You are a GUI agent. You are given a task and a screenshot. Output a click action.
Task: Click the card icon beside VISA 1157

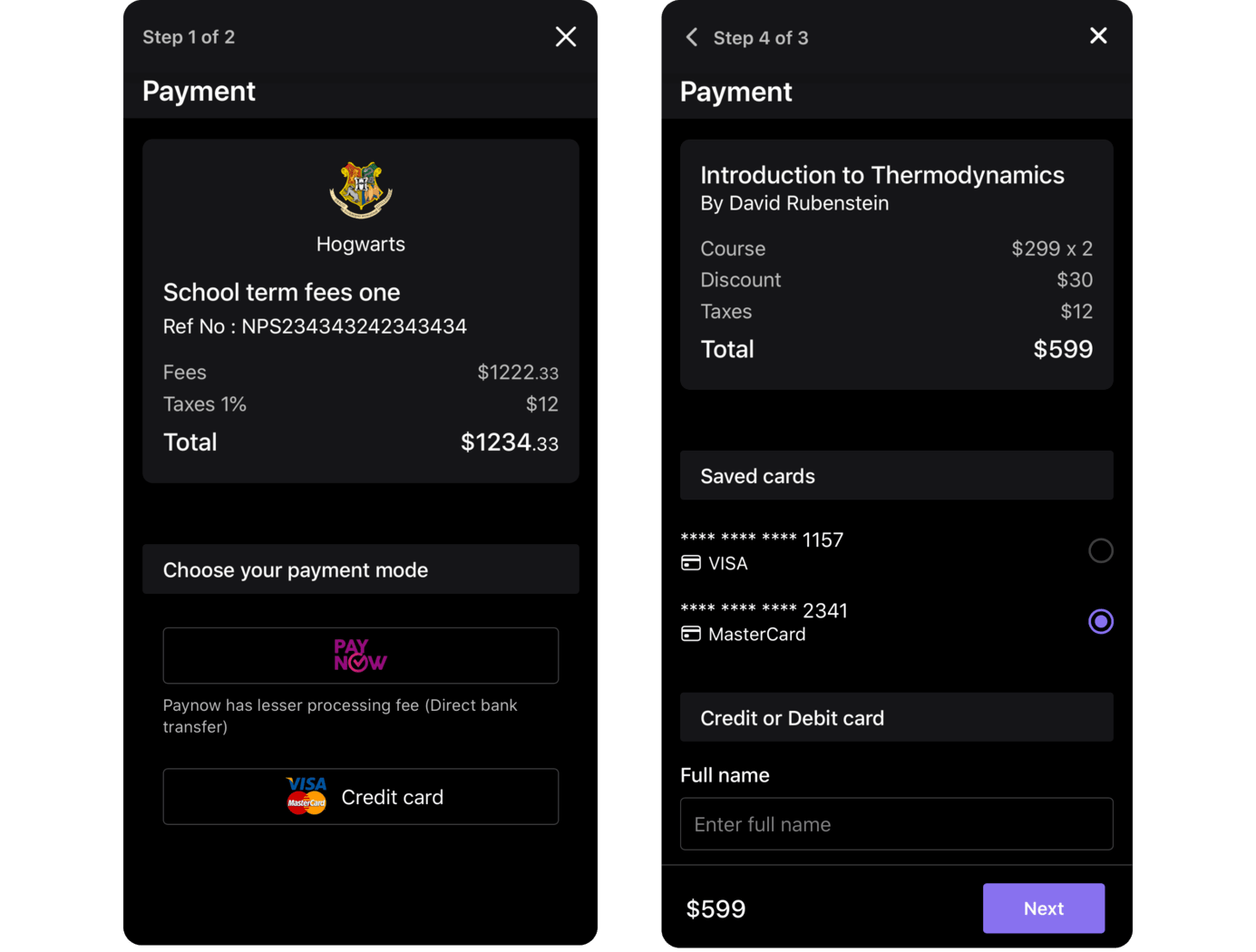690,562
